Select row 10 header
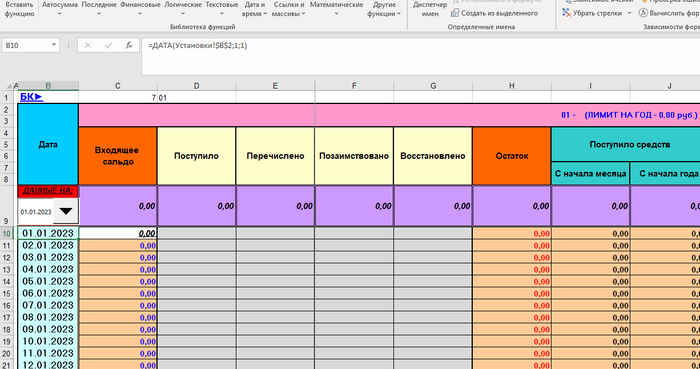This screenshot has width=700, height=369. [7, 233]
